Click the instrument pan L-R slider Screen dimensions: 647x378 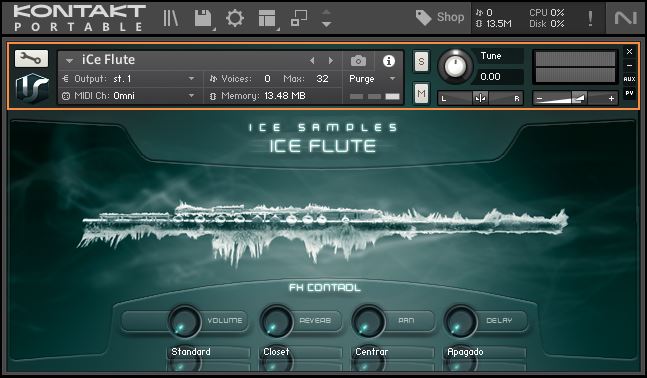pyautogui.click(x=480, y=98)
